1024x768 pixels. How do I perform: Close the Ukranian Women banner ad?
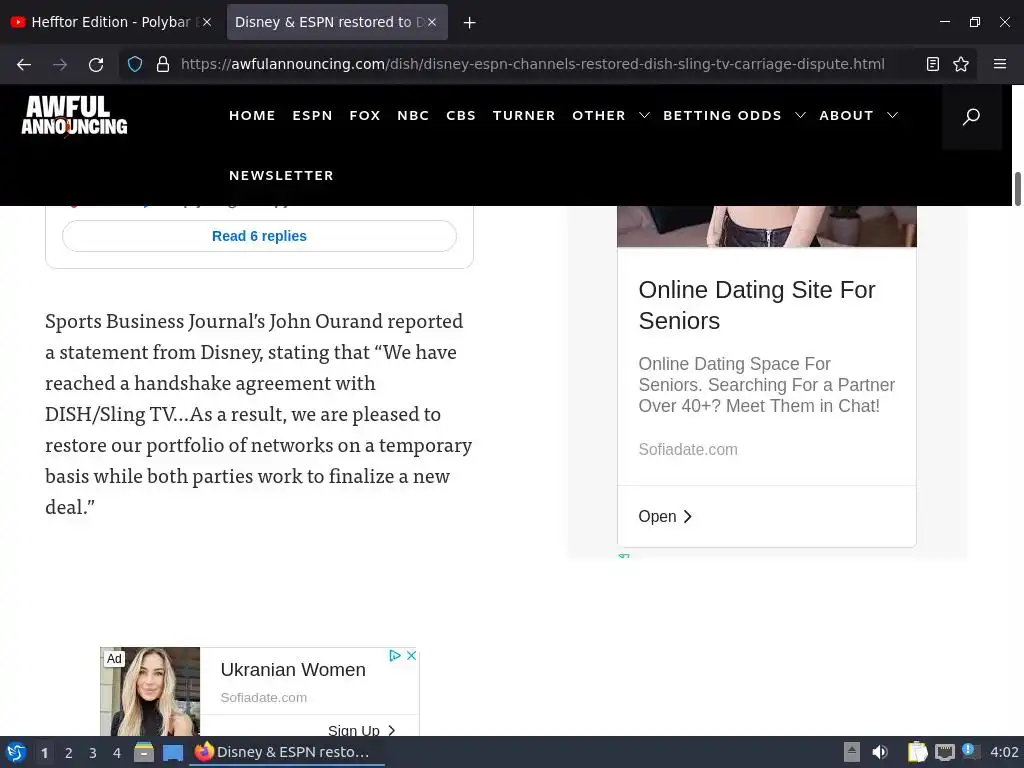[411, 655]
